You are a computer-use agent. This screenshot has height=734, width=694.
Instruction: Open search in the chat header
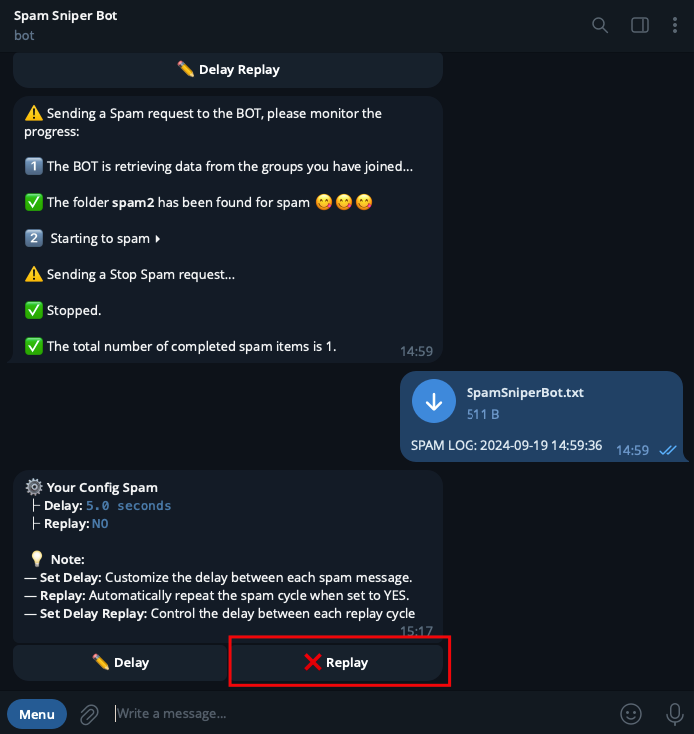click(x=599, y=25)
